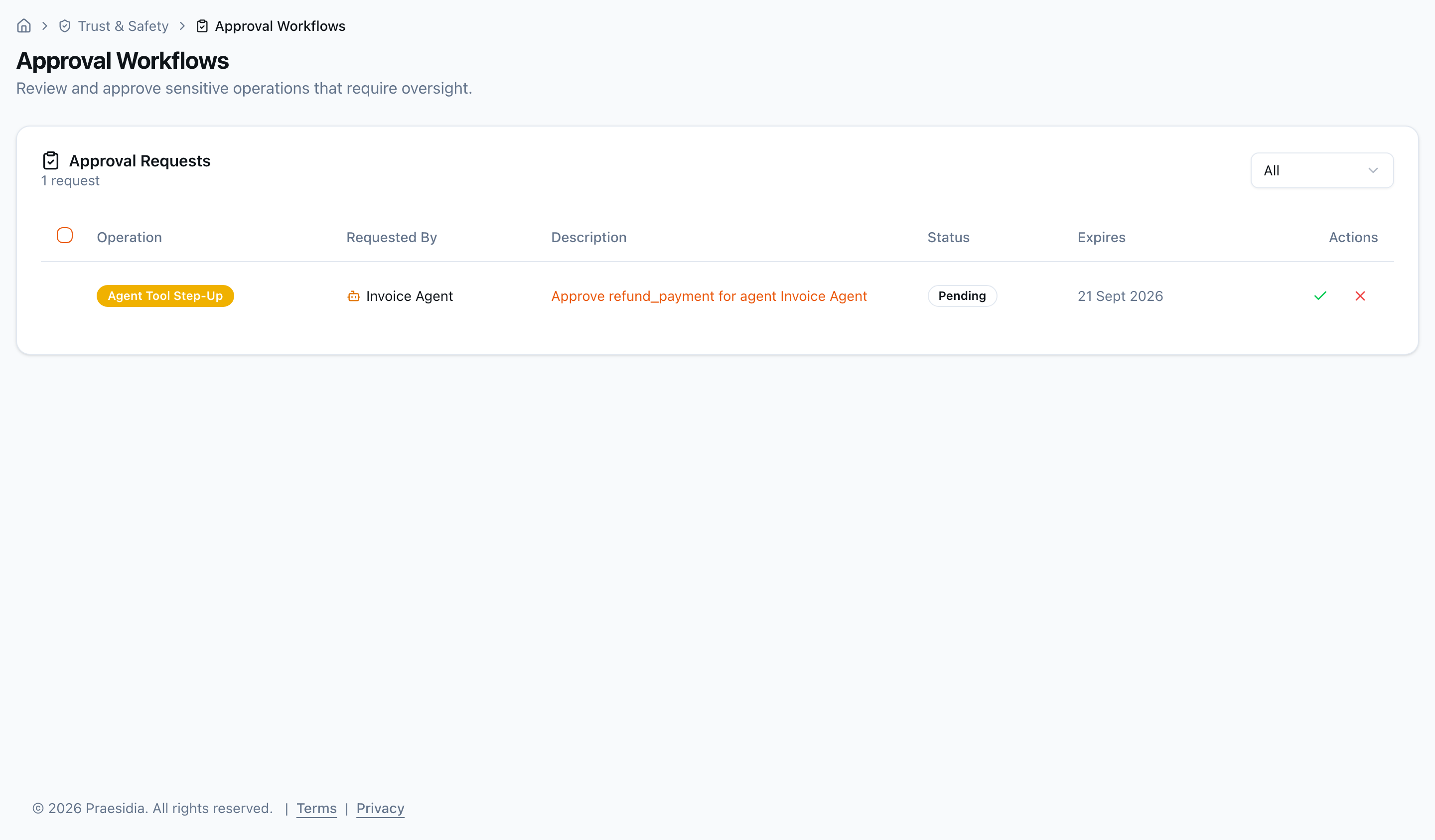Click the robot icon next to Invoice Agent
1435x840 pixels.
354,296
